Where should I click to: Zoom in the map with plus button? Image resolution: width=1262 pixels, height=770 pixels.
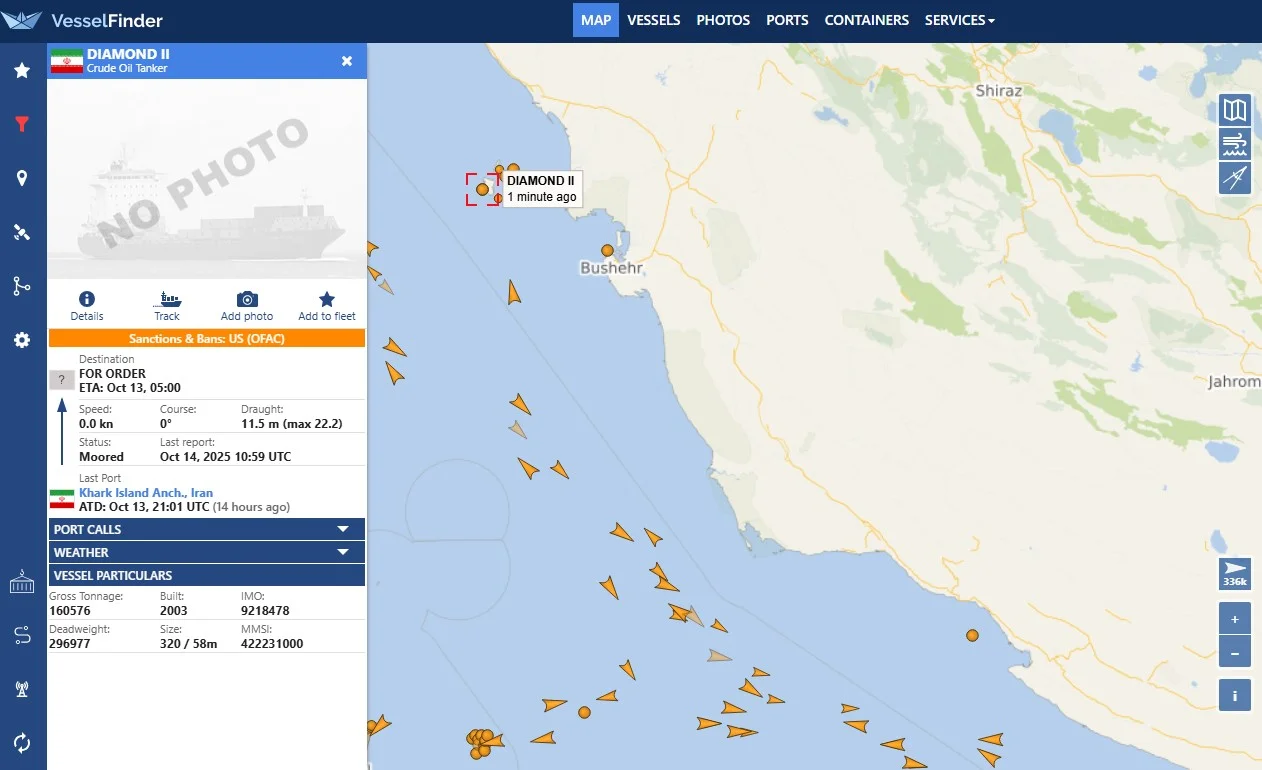1235,619
